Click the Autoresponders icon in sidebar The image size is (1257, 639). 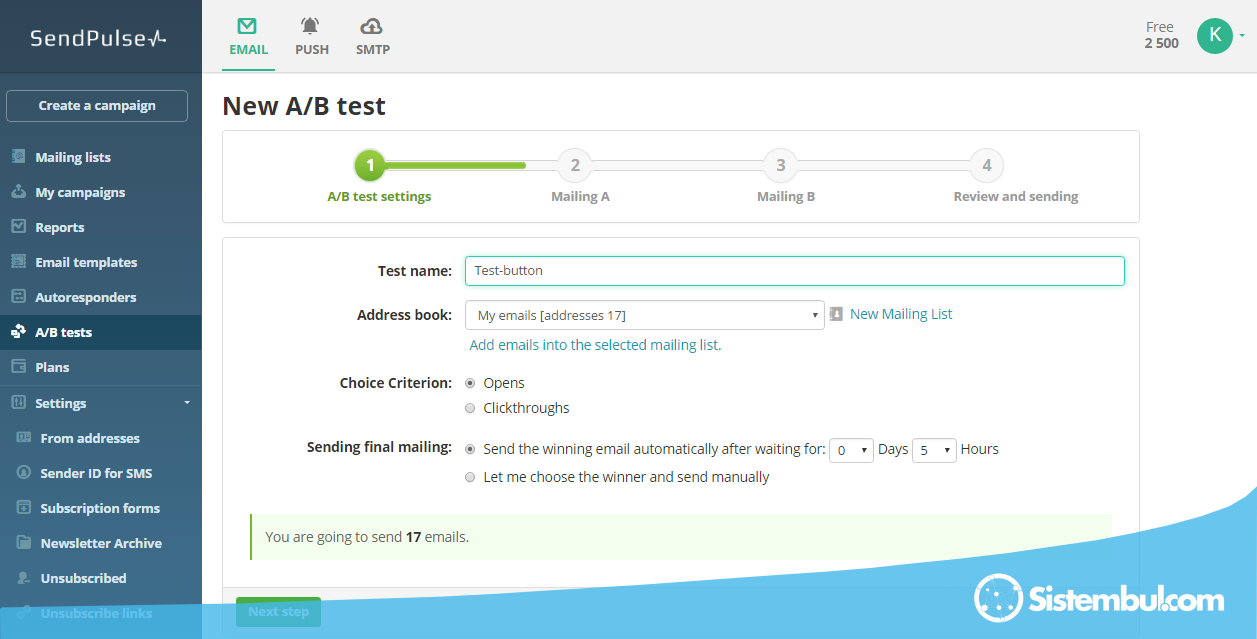coord(18,297)
